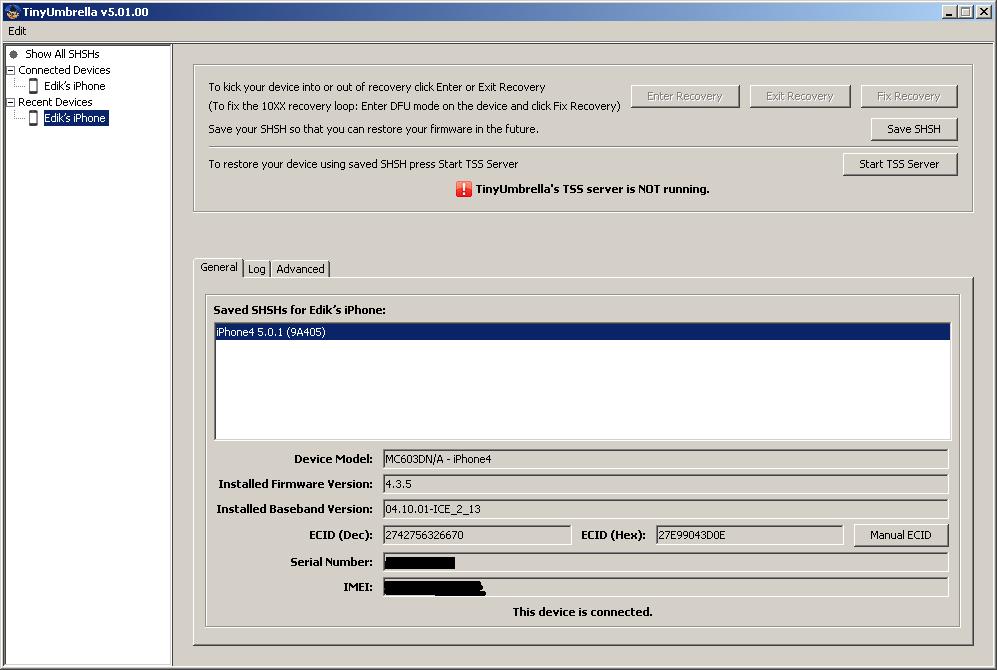The width and height of the screenshot is (997, 670).
Task: Collapse the Connected Devices tree node
Action: (10, 70)
